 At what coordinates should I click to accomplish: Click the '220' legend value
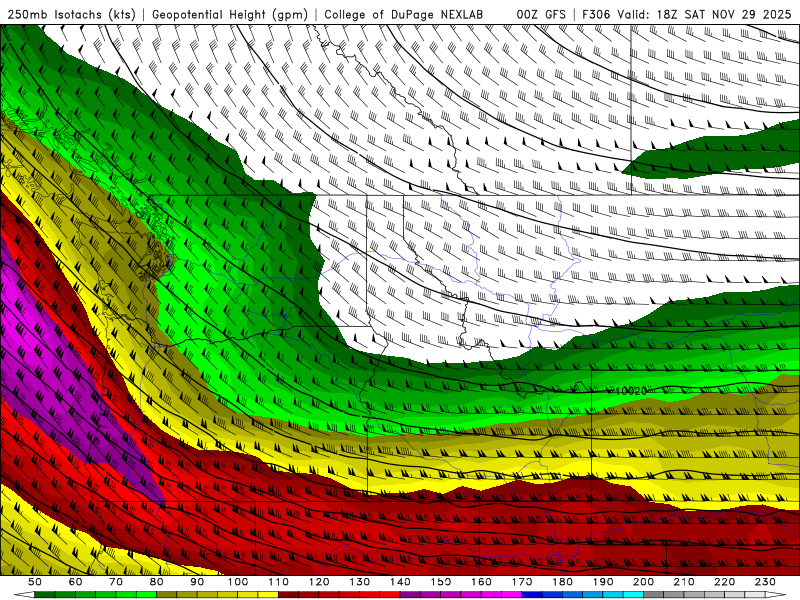pos(725,582)
